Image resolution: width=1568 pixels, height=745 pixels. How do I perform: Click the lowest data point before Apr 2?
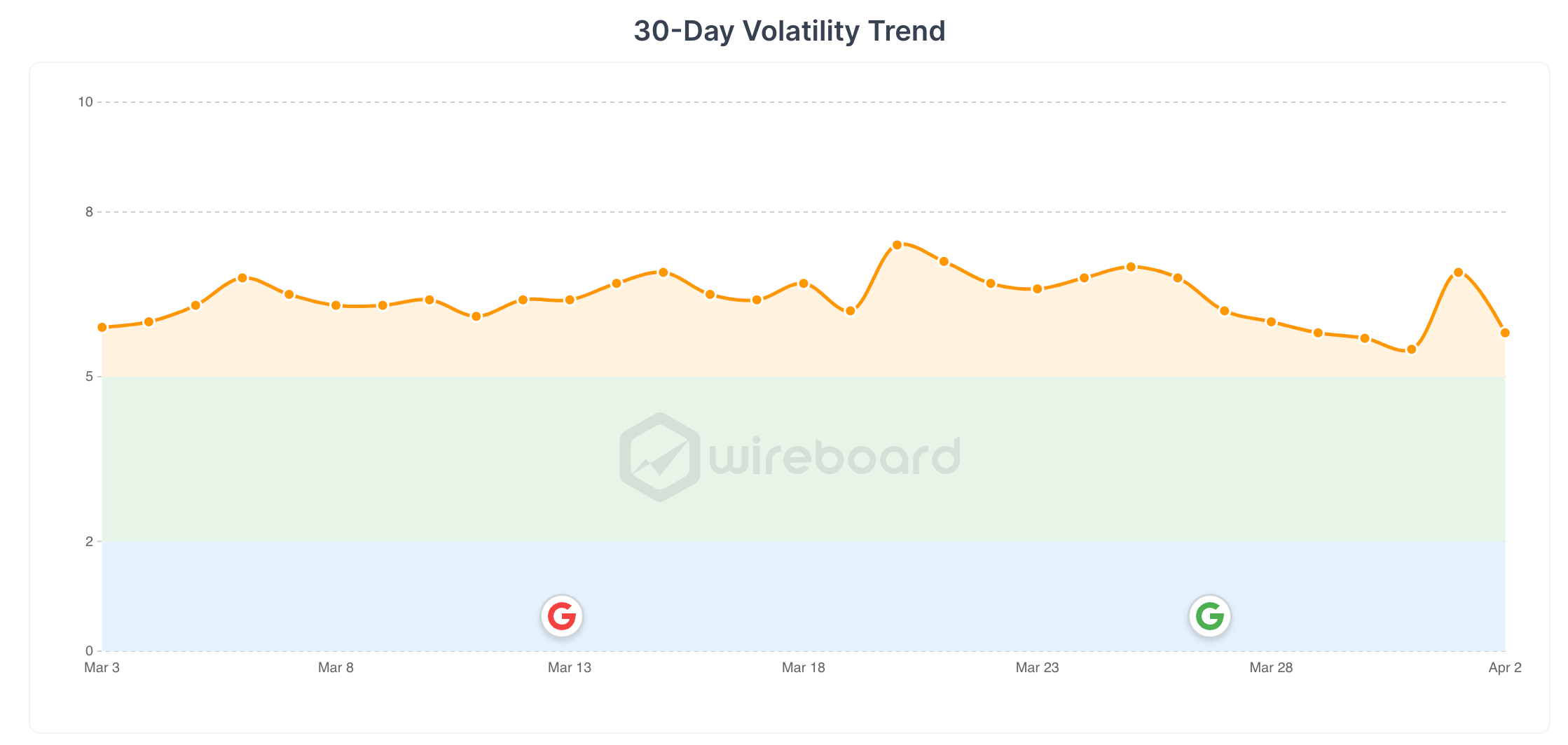click(x=1412, y=349)
